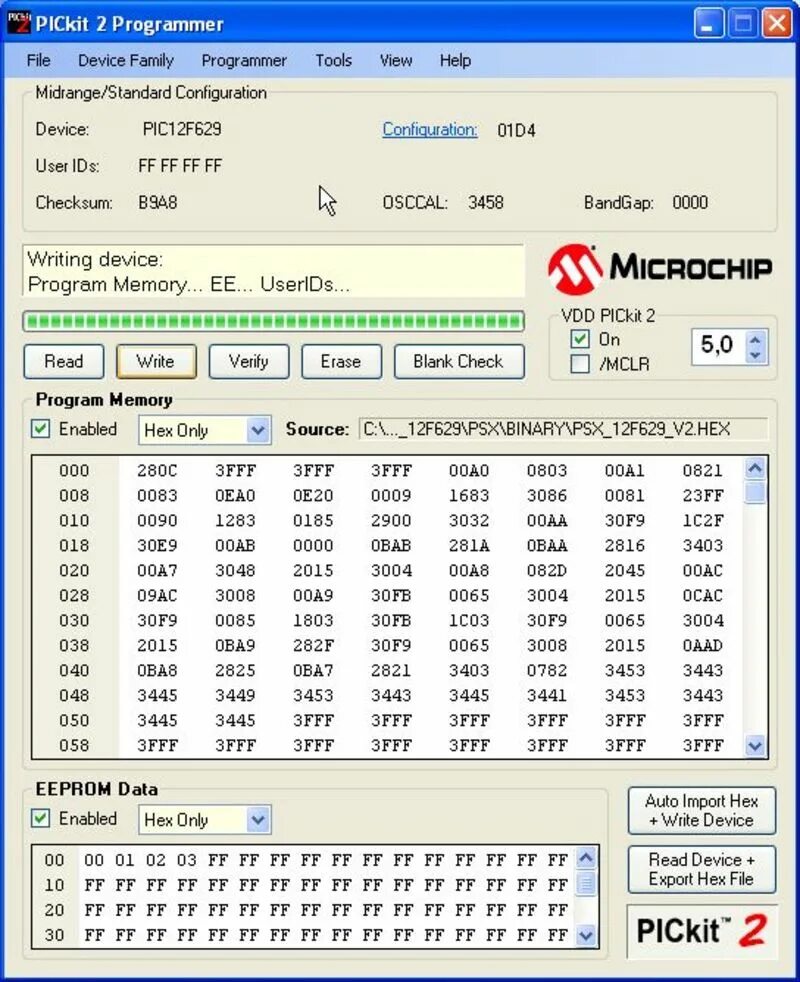Click the Blank Check button
Viewport: 800px width, 982px height.
(x=459, y=361)
